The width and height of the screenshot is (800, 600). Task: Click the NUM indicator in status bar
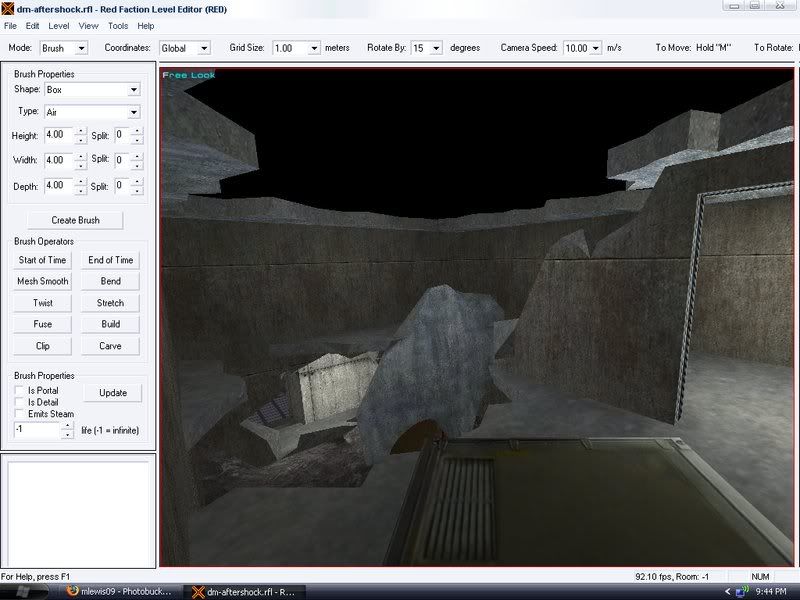click(760, 577)
